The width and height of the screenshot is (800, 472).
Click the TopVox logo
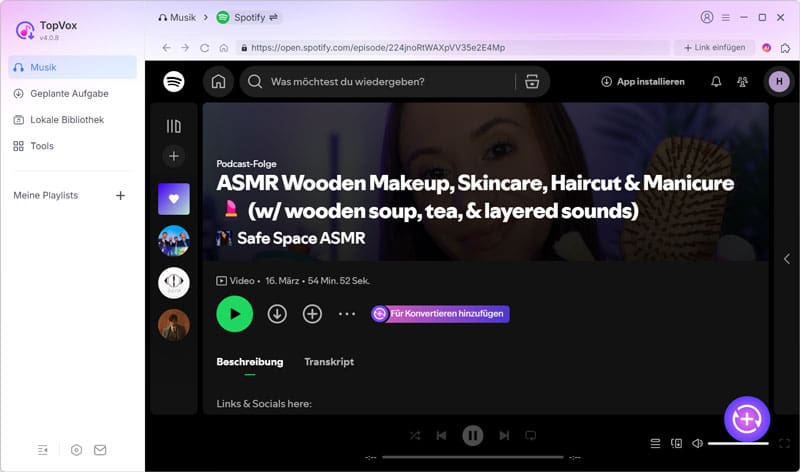[24, 30]
